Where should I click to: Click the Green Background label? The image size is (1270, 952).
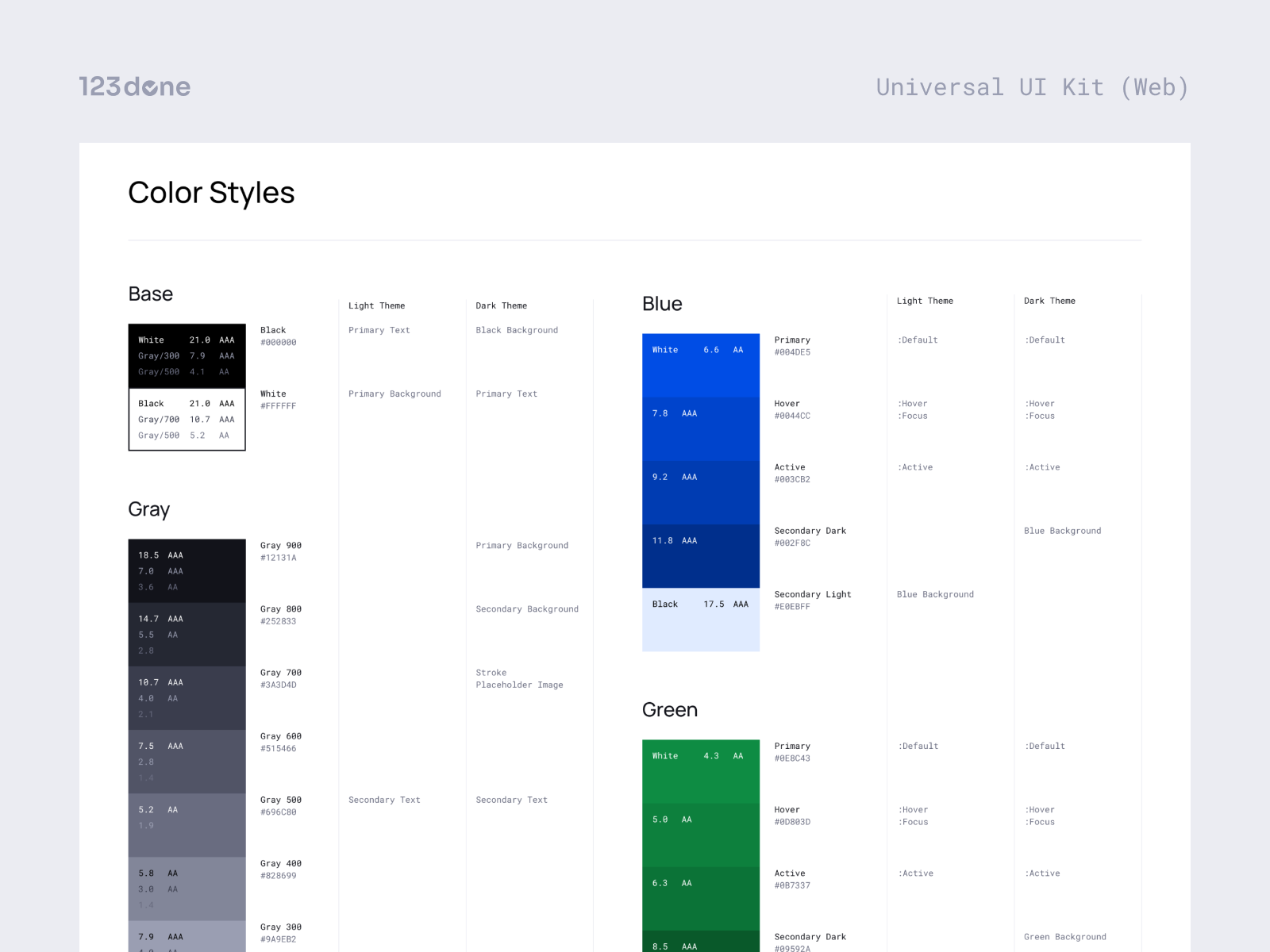tap(1065, 938)
